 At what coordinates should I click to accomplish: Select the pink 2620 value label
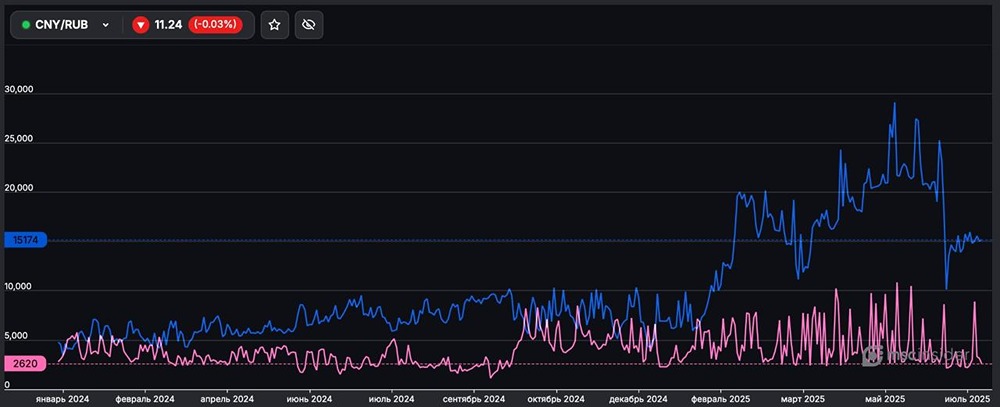[x=25, y=364]
